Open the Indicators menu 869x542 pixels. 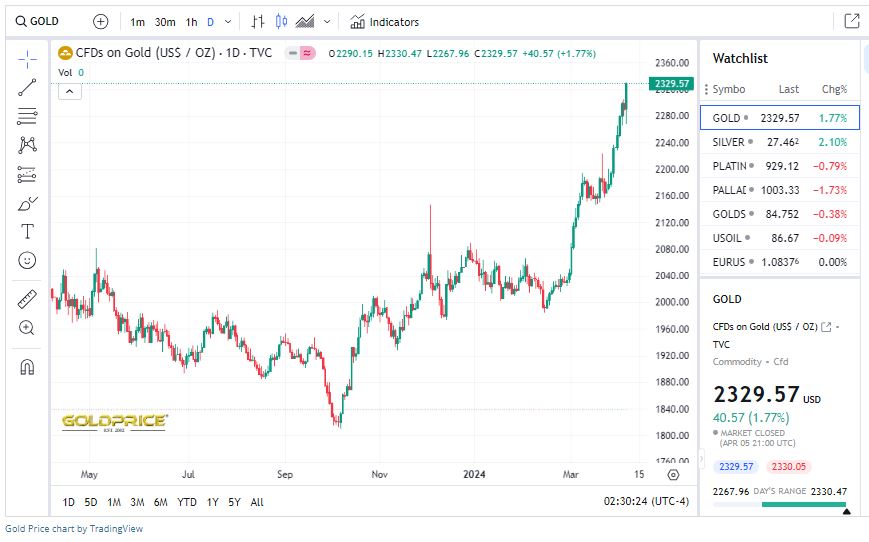point(384,22)
